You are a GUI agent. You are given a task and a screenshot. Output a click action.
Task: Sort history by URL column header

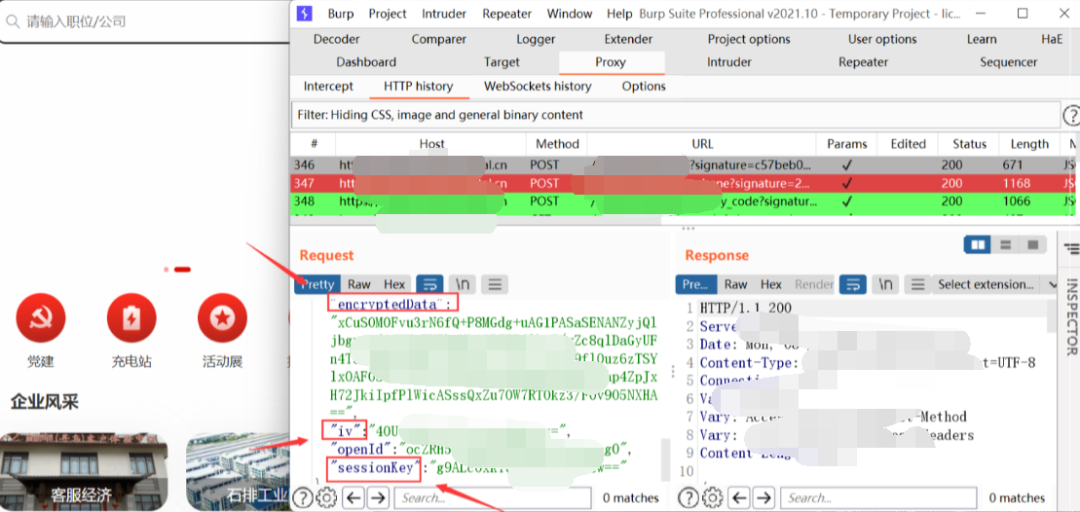click(x=703, y=144)
